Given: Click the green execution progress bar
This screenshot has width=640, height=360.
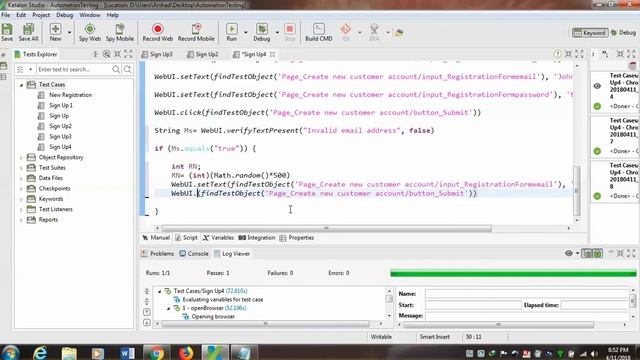Looking at the screenshot, I should pos(513,273).
